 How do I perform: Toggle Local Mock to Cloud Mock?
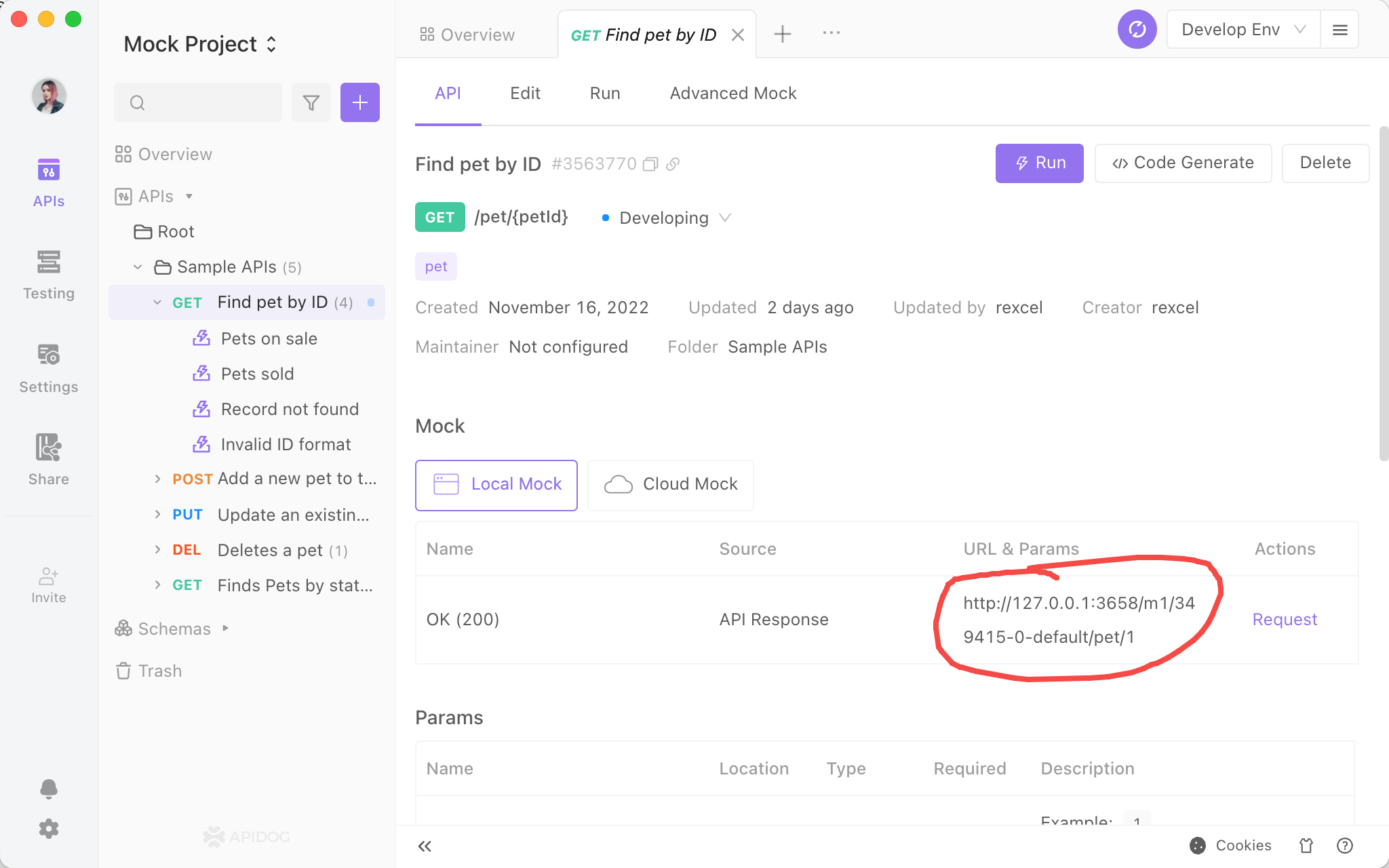tap(671, 484)
